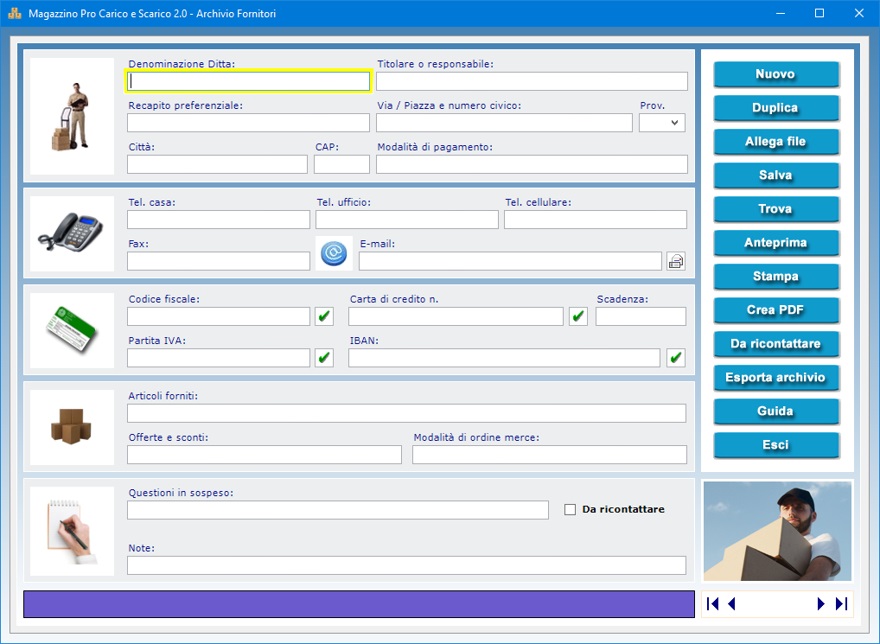The height and width of the screenshot is (644, 880).
Task: Go to next record arrow
Action: click(821, 604)
